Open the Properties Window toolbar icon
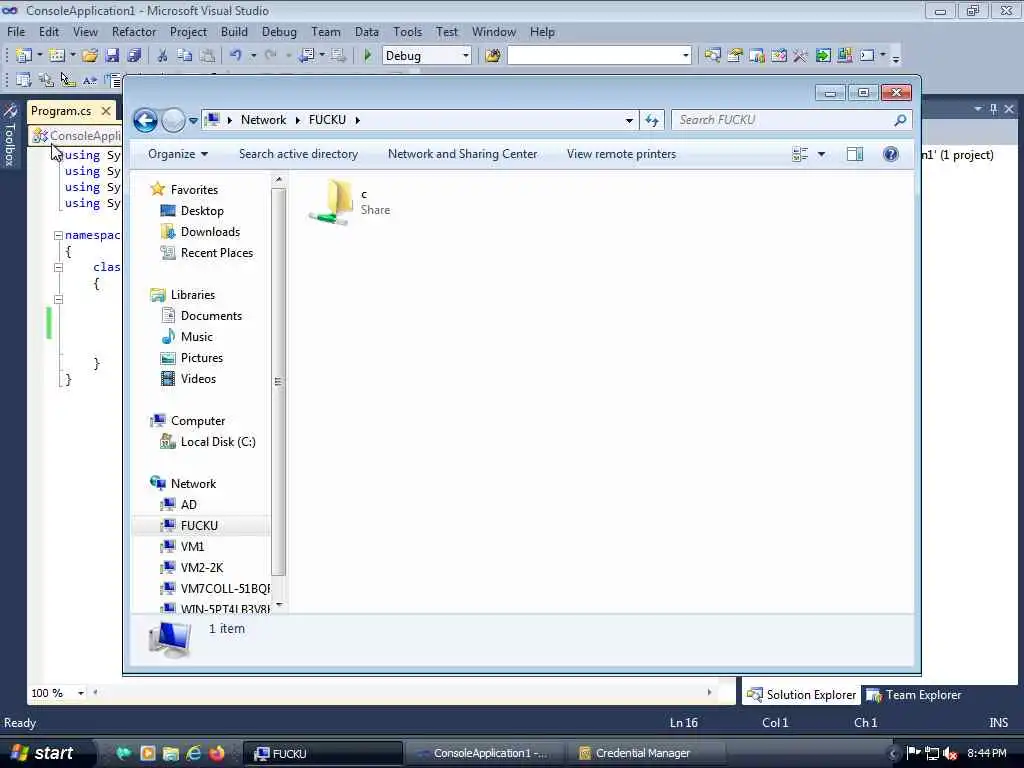Screen dimensions: 1024x768 [x=735, y=56]
